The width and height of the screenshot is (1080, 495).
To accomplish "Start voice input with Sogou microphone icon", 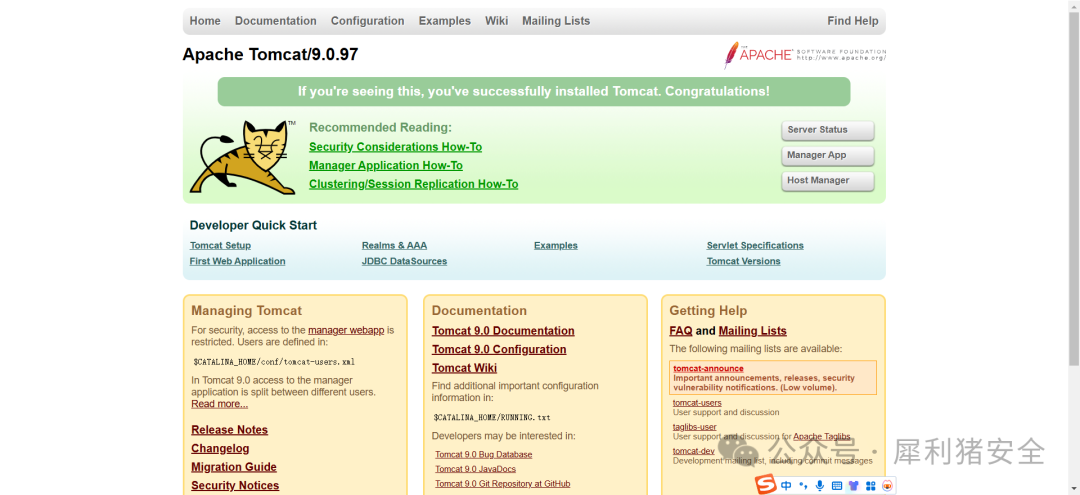I will (x=820, y=485).
